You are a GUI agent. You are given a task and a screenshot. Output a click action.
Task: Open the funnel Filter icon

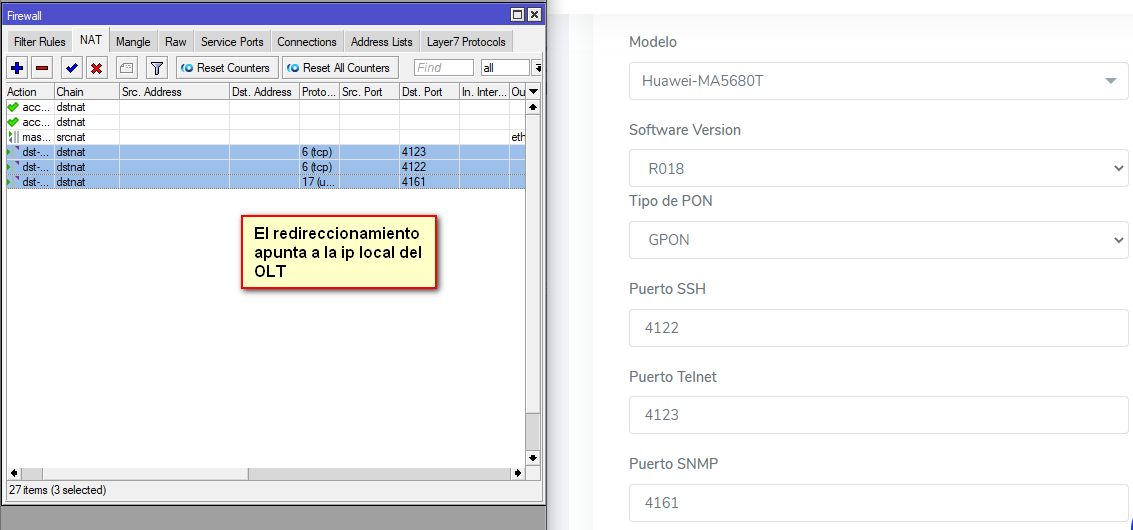(157, 68)
